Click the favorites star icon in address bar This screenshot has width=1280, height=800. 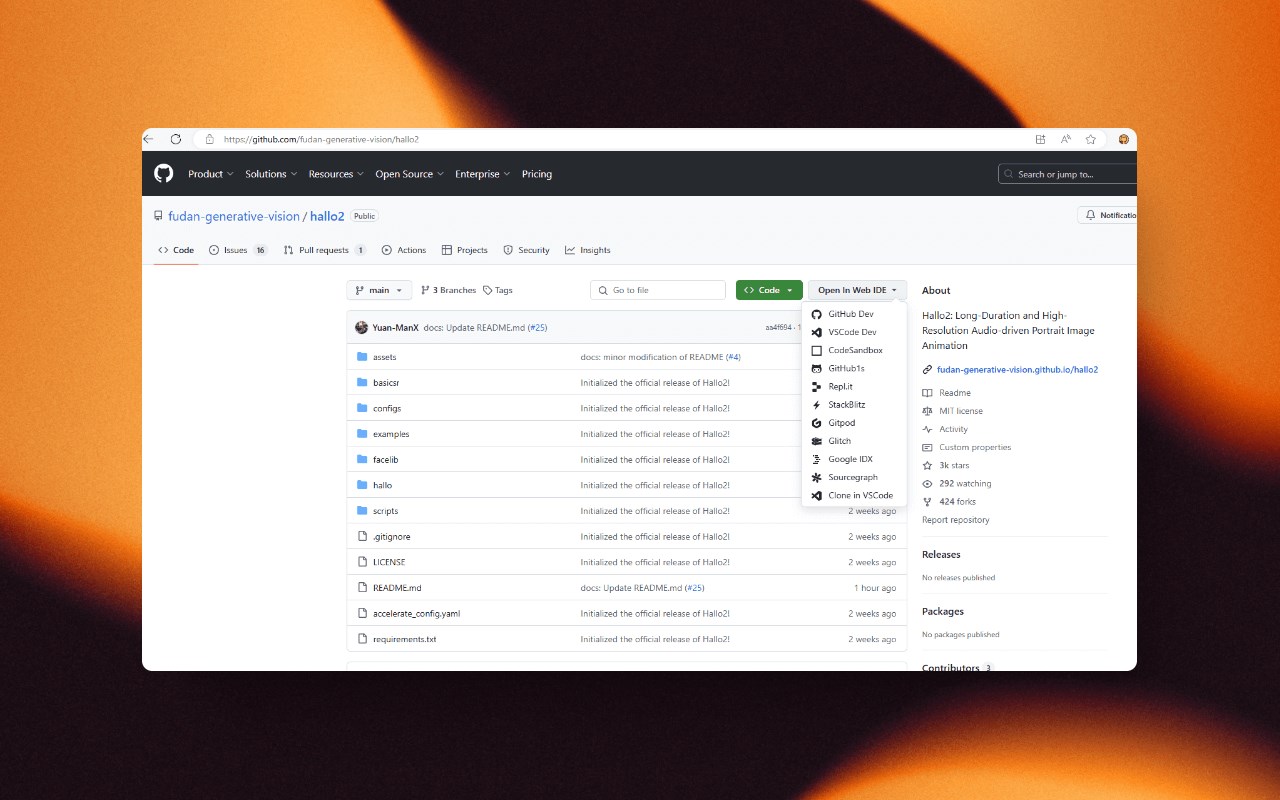click(1091, 139)
